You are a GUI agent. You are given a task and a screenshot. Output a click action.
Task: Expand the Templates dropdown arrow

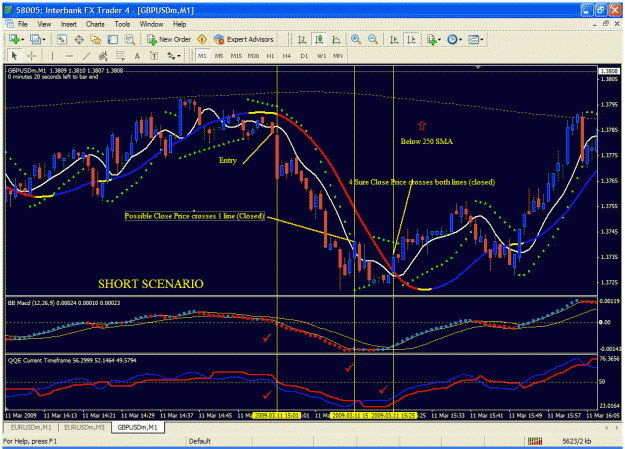[482, 39]
